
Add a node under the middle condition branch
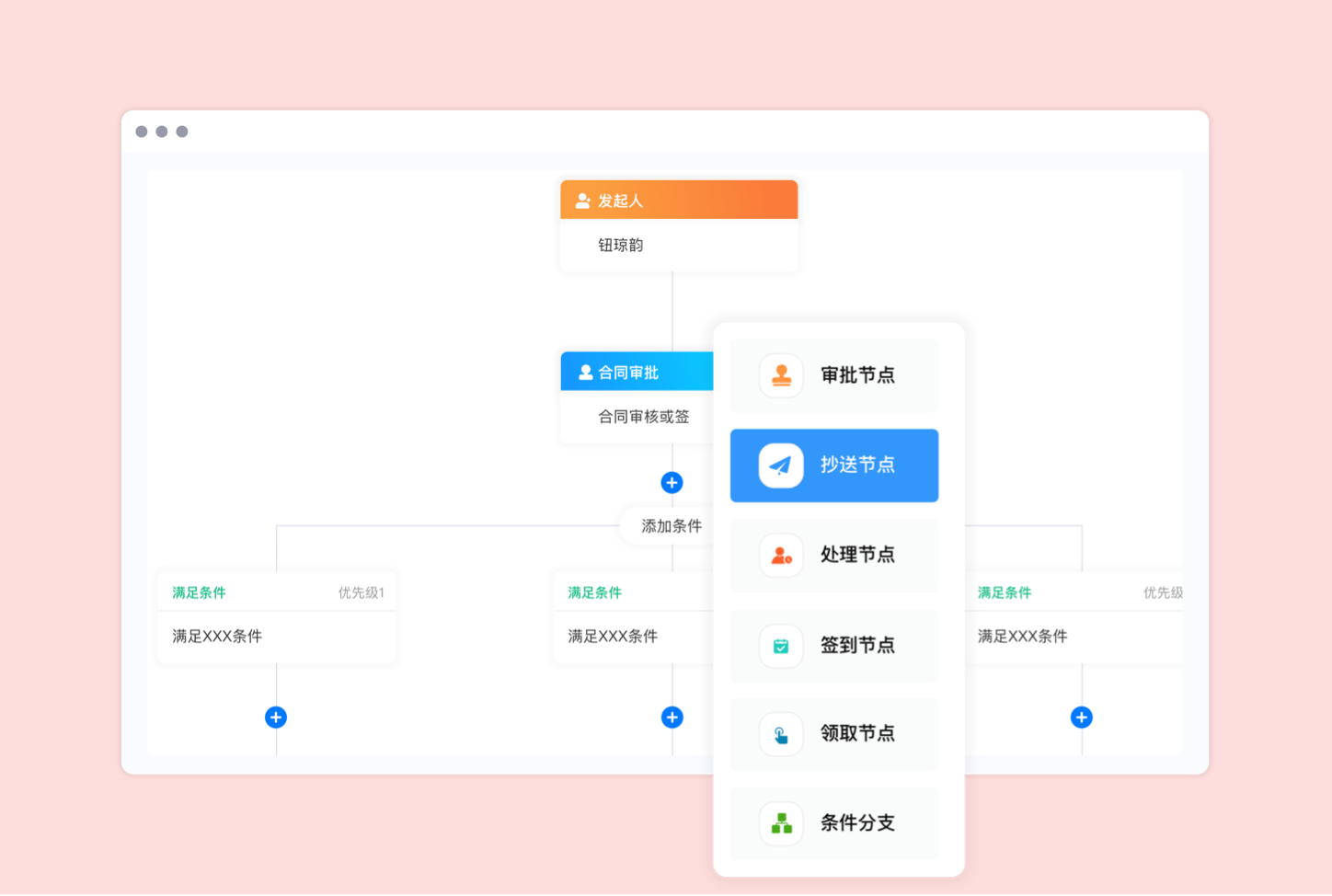[x=672, y=718]
